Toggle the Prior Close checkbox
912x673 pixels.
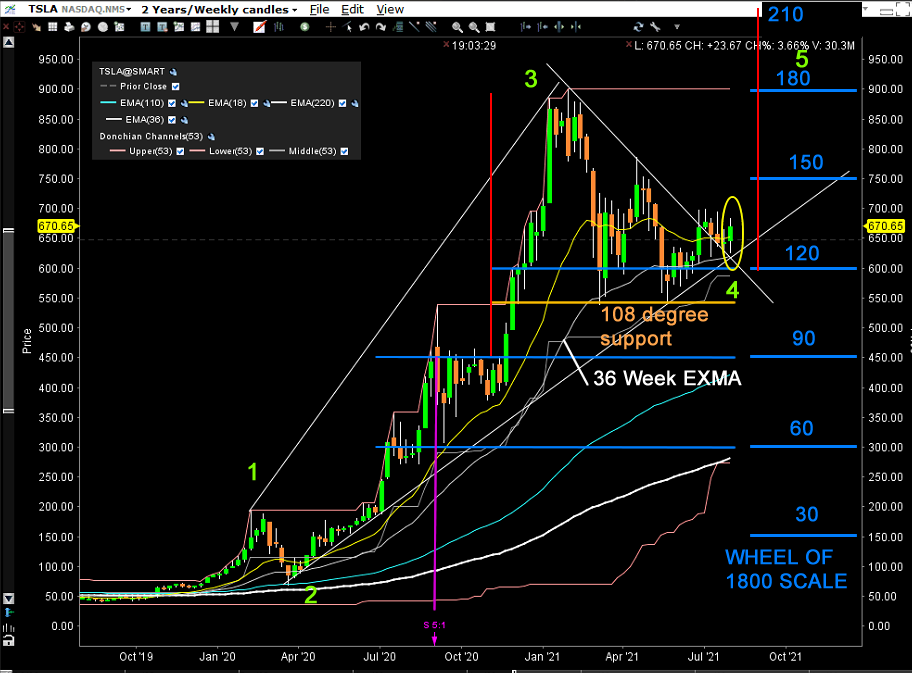click(x=176, y=87)
